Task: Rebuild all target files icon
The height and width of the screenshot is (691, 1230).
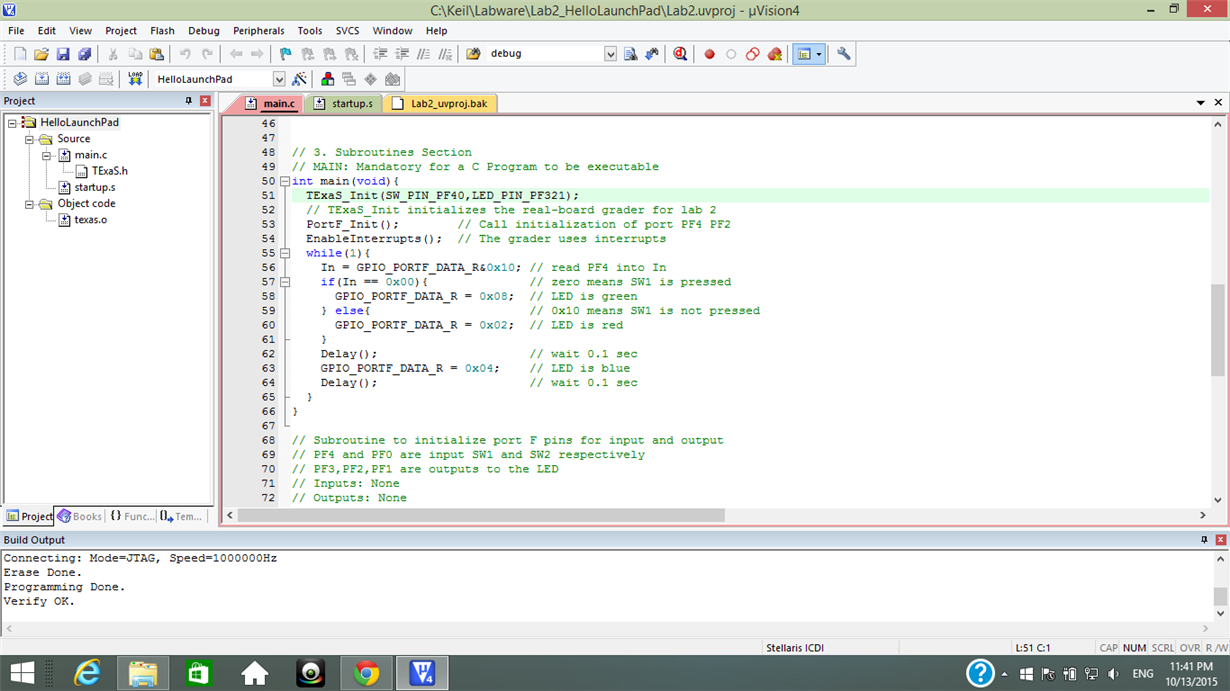Action: click(x=63, y=79)
